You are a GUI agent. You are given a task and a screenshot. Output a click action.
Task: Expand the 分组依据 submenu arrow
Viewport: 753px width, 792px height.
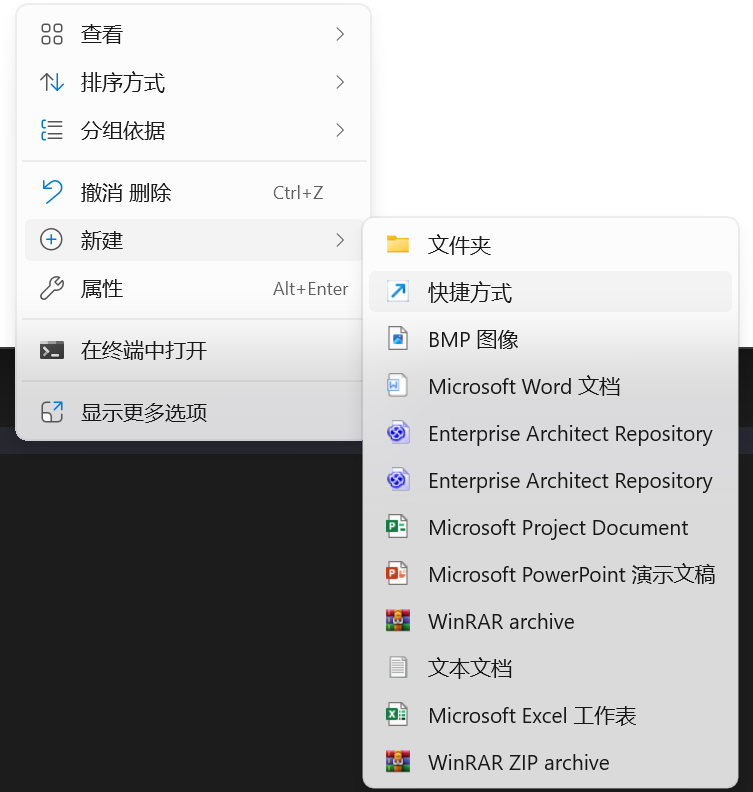(x=340, y=130)
